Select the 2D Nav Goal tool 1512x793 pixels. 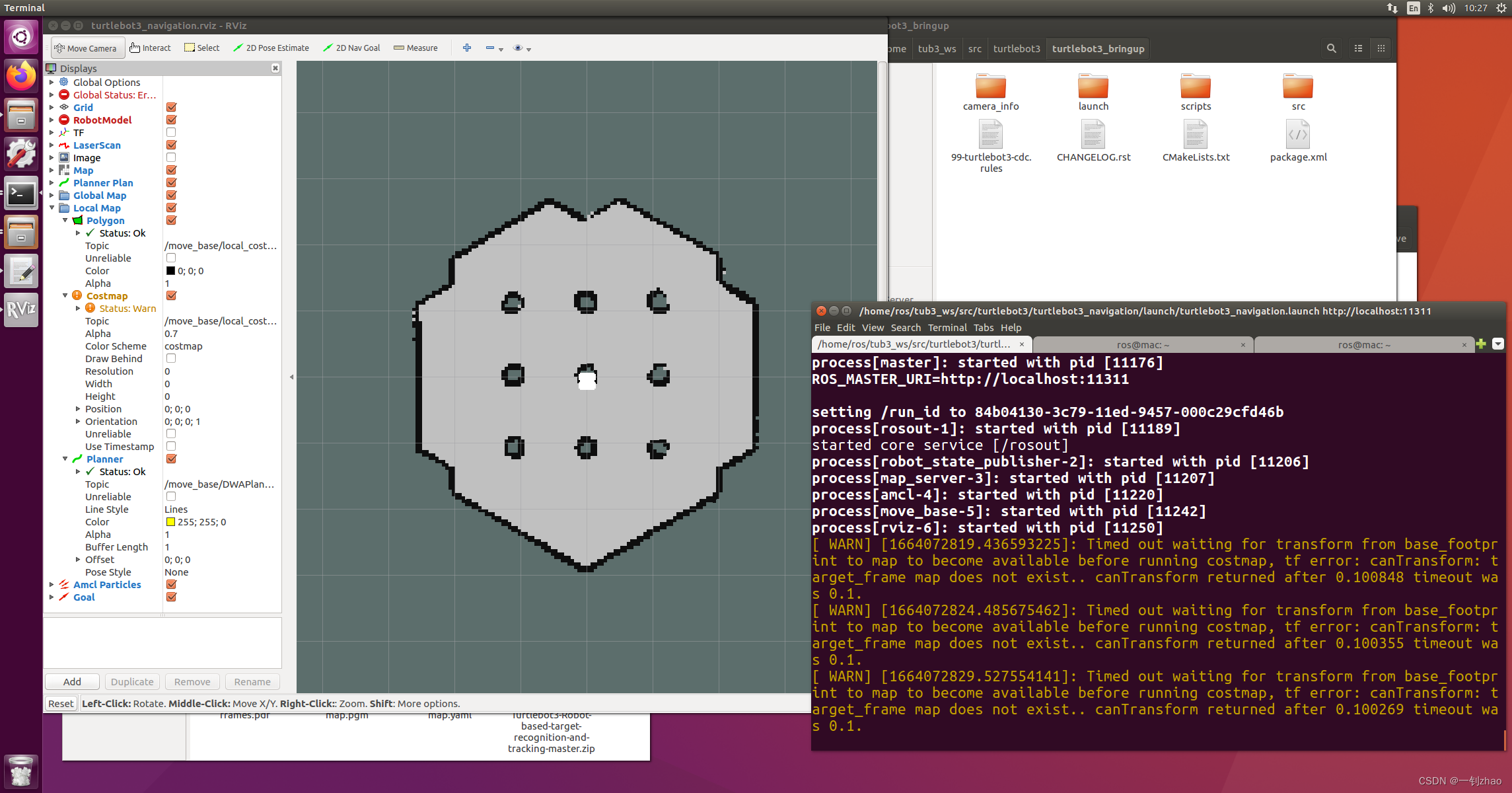point(351,48)
